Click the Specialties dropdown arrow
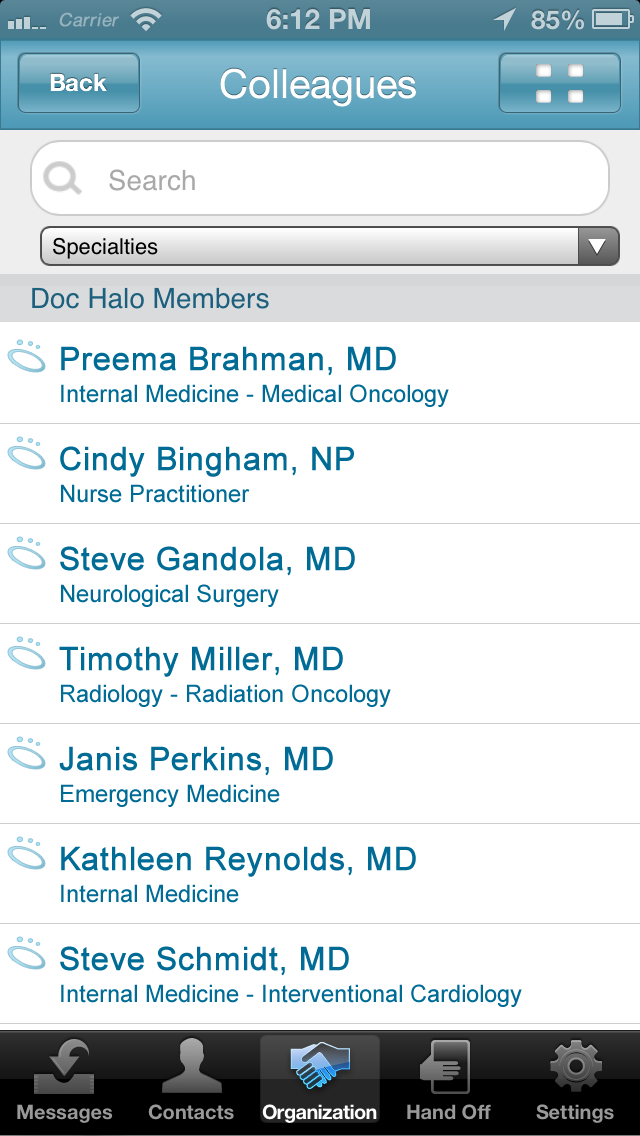This screenshot has height=1136, width=640. coord(598,246)
